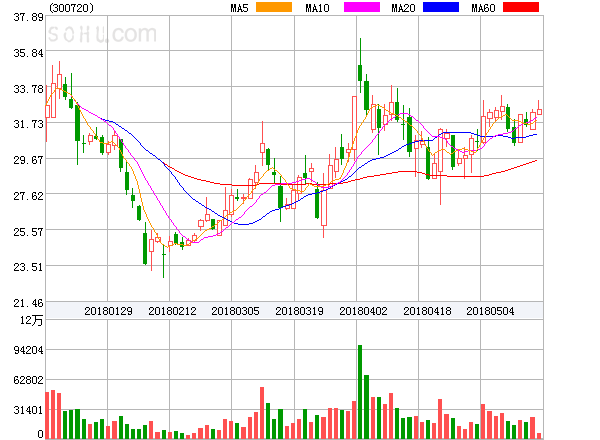Click the red MA60 legend swatch

pos(521,7)
